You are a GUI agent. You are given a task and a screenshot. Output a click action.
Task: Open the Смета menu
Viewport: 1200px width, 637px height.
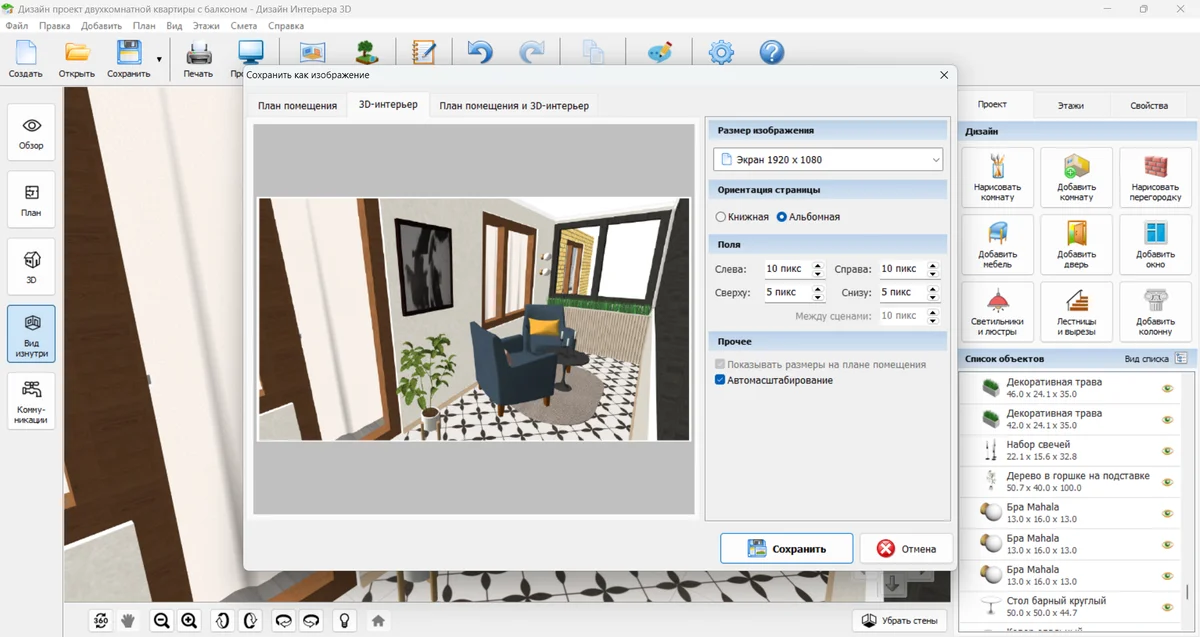(x=243, y=25)
